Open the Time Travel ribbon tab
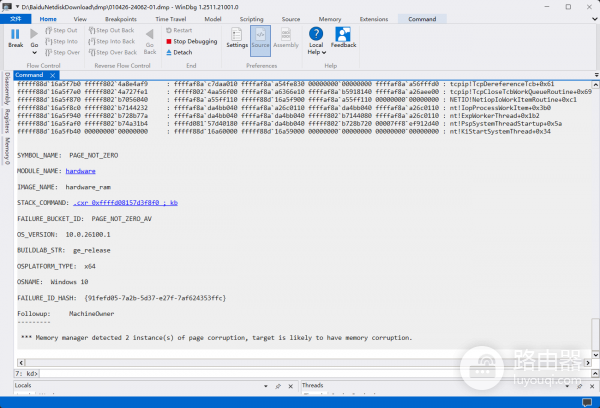This screenshot has height=408, width=600. click(x=171, y=19)
